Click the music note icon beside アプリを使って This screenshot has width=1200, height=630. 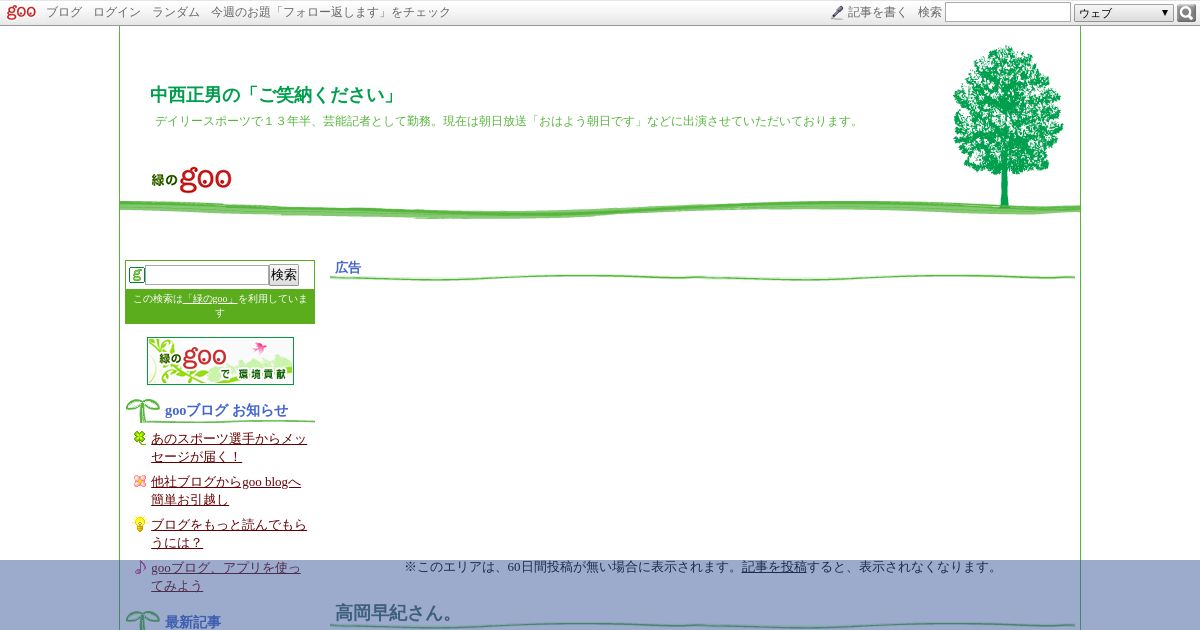[140, 567]
